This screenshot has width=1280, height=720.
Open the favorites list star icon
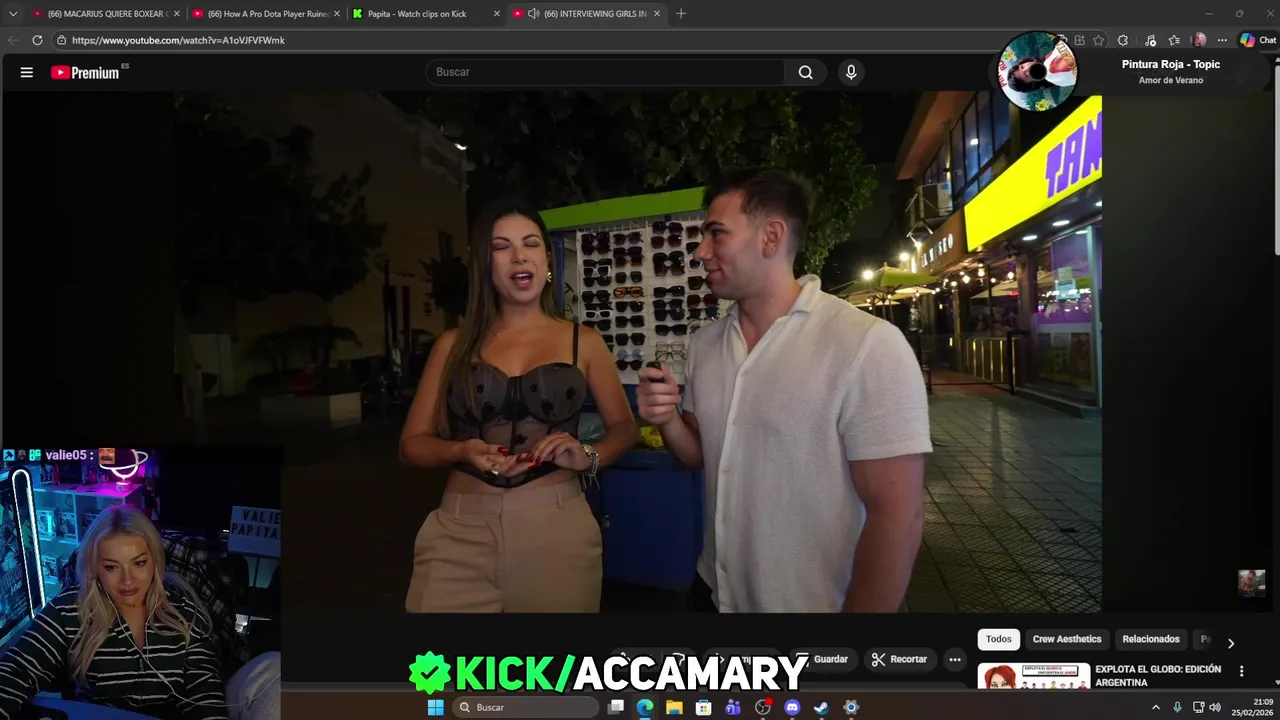pyautogui.click(x=1174, y=40)
